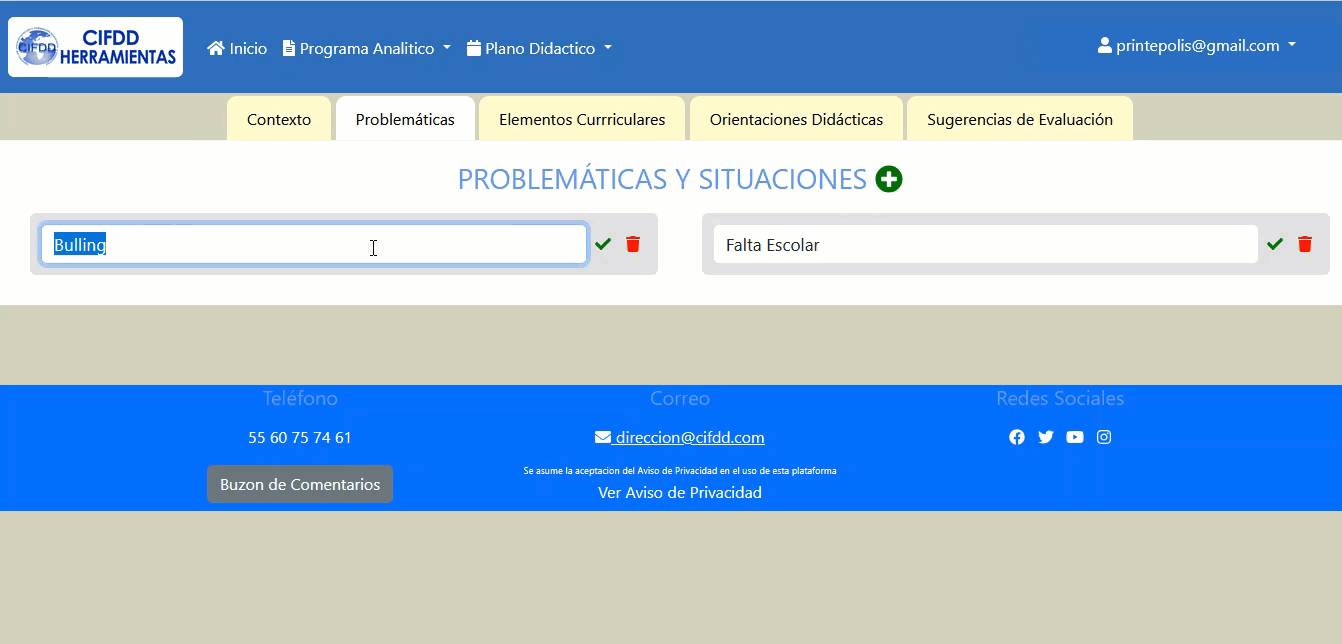Open the Facebook icon in footer
Viewport: 1342px width, 644px height.
pos(1017,437)
